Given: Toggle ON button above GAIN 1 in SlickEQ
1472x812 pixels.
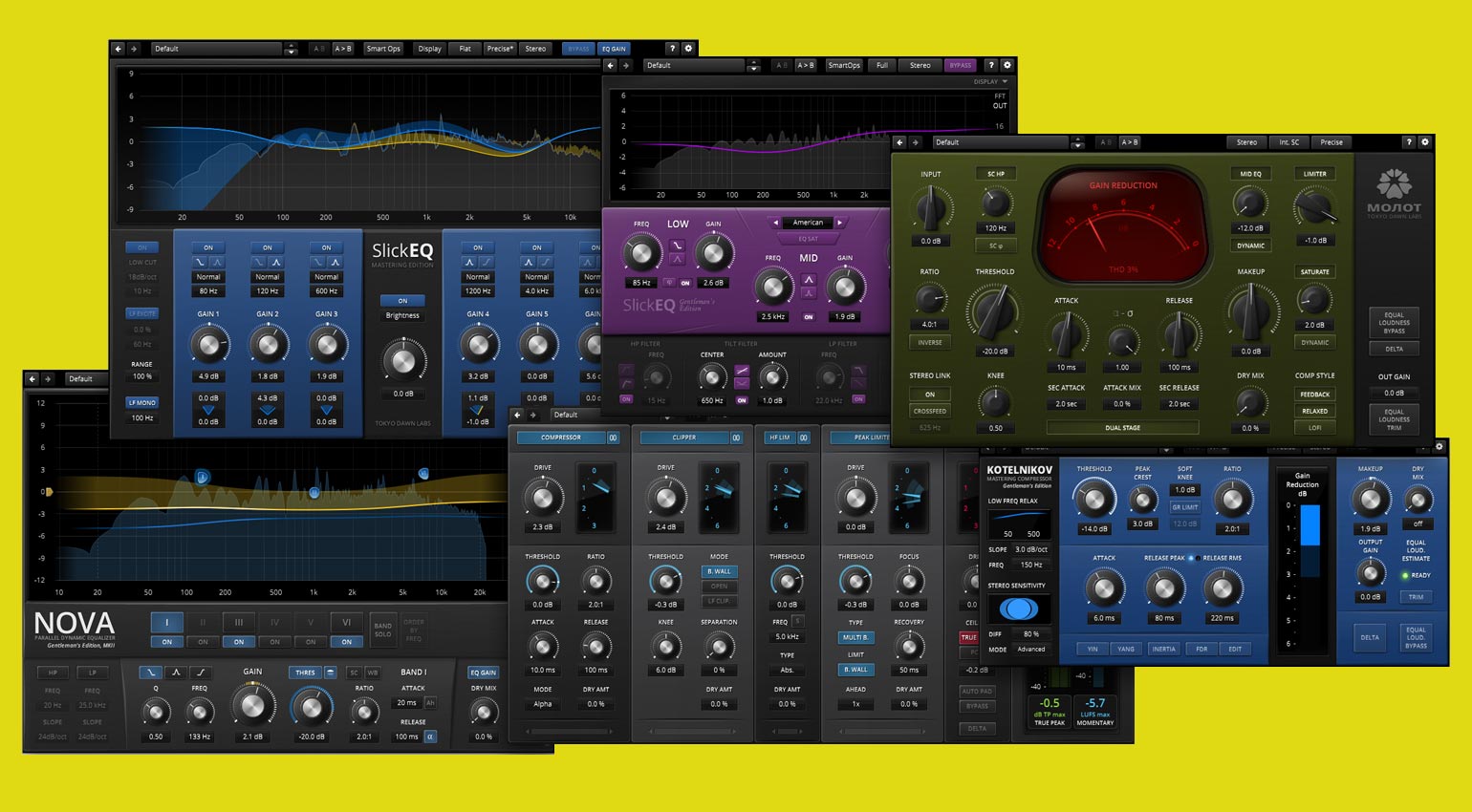Looking at the screenshot, I should 208,247.
